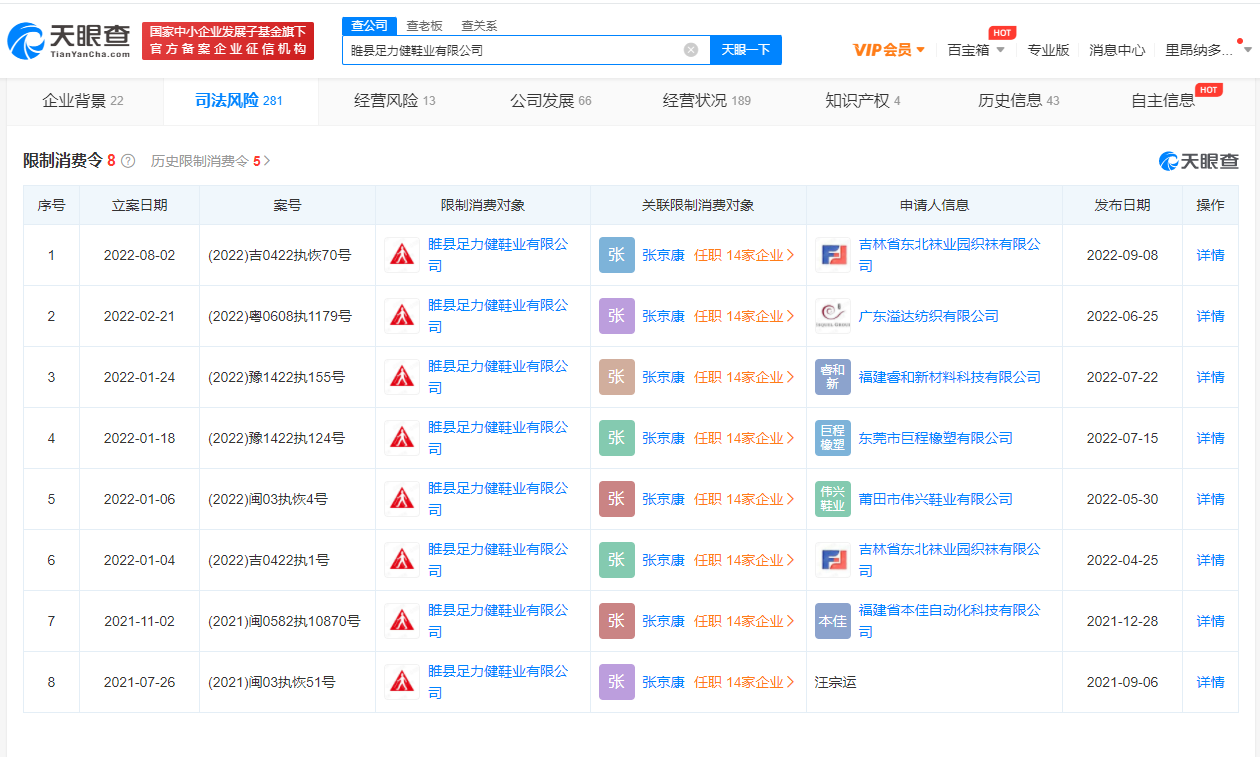Click the company logo in row 1 限制消费对象
This screenshot has height=757, width=1260.
[402, 255]
